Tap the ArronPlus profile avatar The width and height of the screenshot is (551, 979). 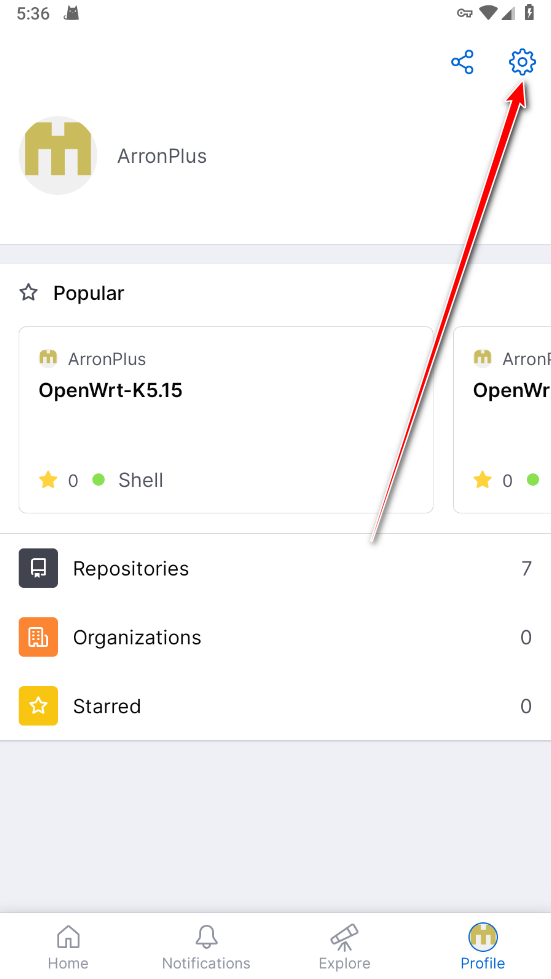58,155
